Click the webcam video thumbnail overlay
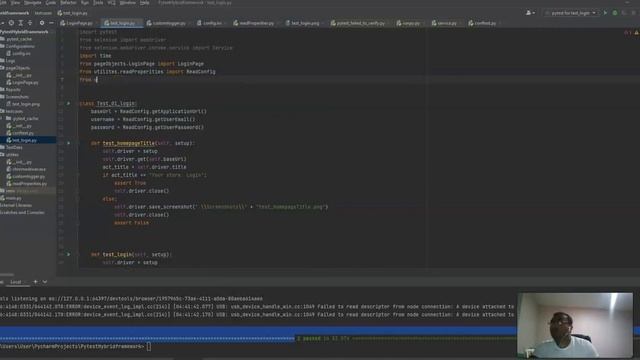Viewport: 640px width, 360px height. pyautogui.click(x=575, y=325)
